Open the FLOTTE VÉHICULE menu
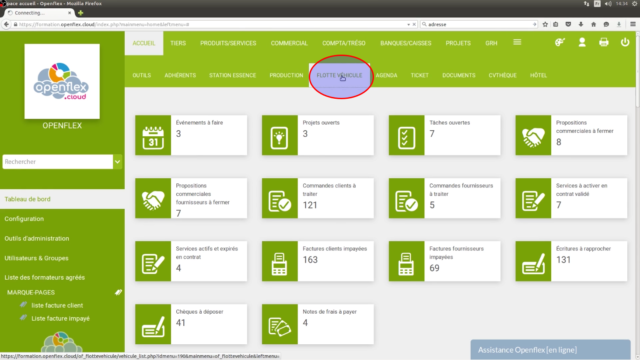Screen dimensions: 640x360 [x=339, y=76]
